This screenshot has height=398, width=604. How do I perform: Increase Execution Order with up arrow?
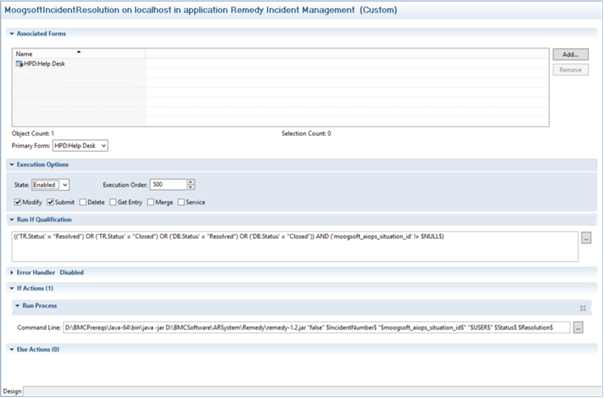pyautogui.click(x=191, y=182)
